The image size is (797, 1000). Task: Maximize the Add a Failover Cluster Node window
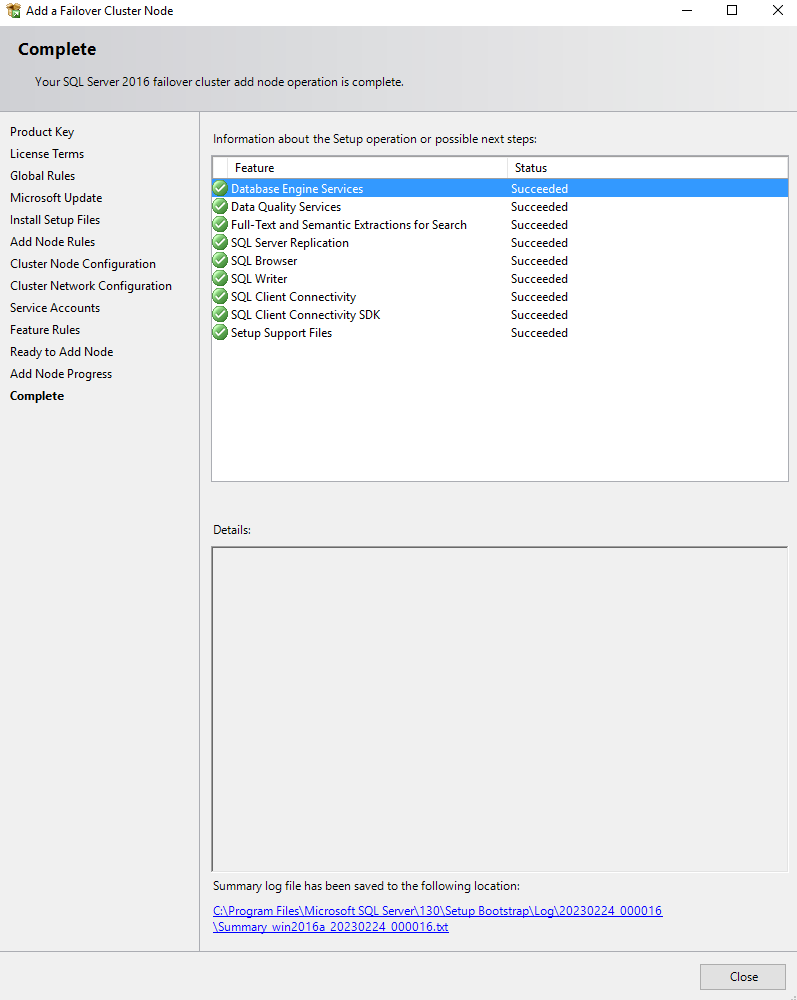tap(732, 10)
